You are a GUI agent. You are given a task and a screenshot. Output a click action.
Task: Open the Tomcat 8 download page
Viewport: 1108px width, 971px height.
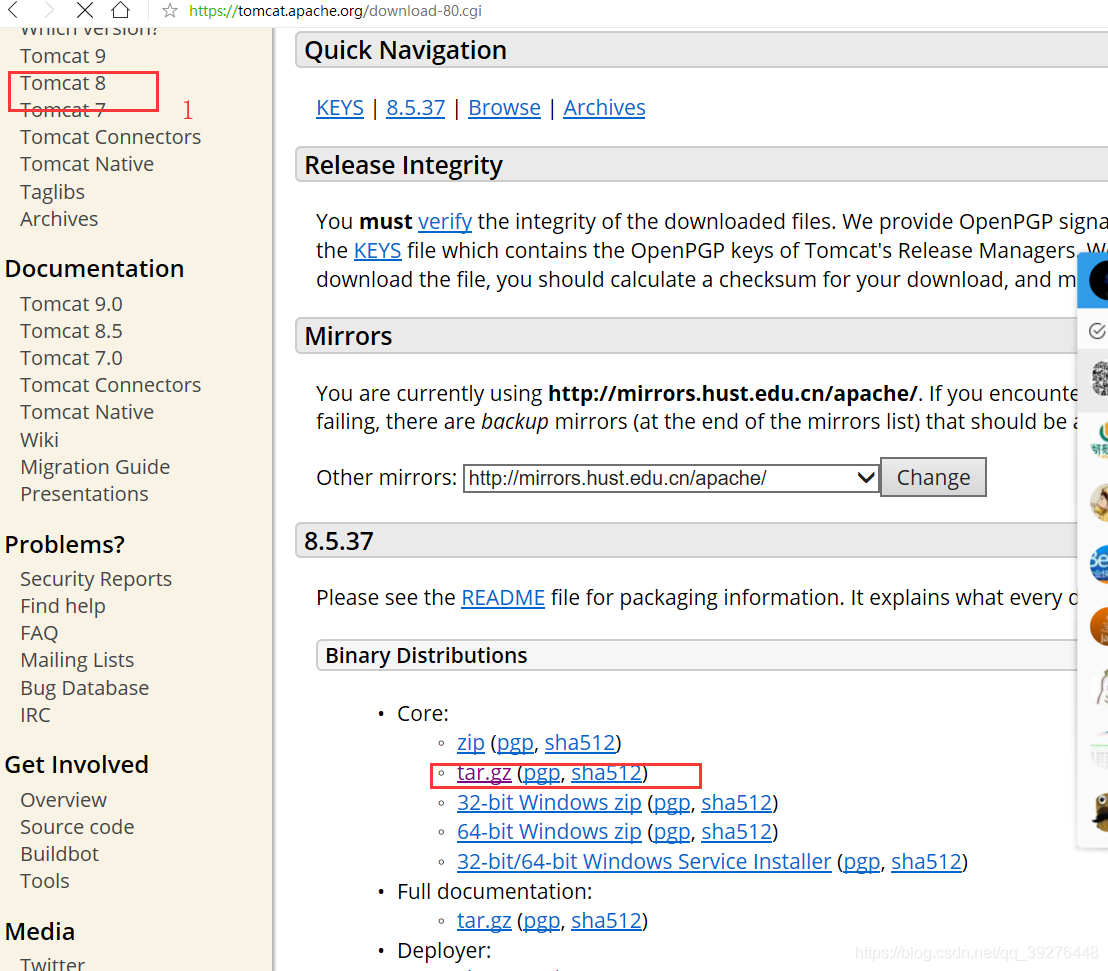point(63,83)
